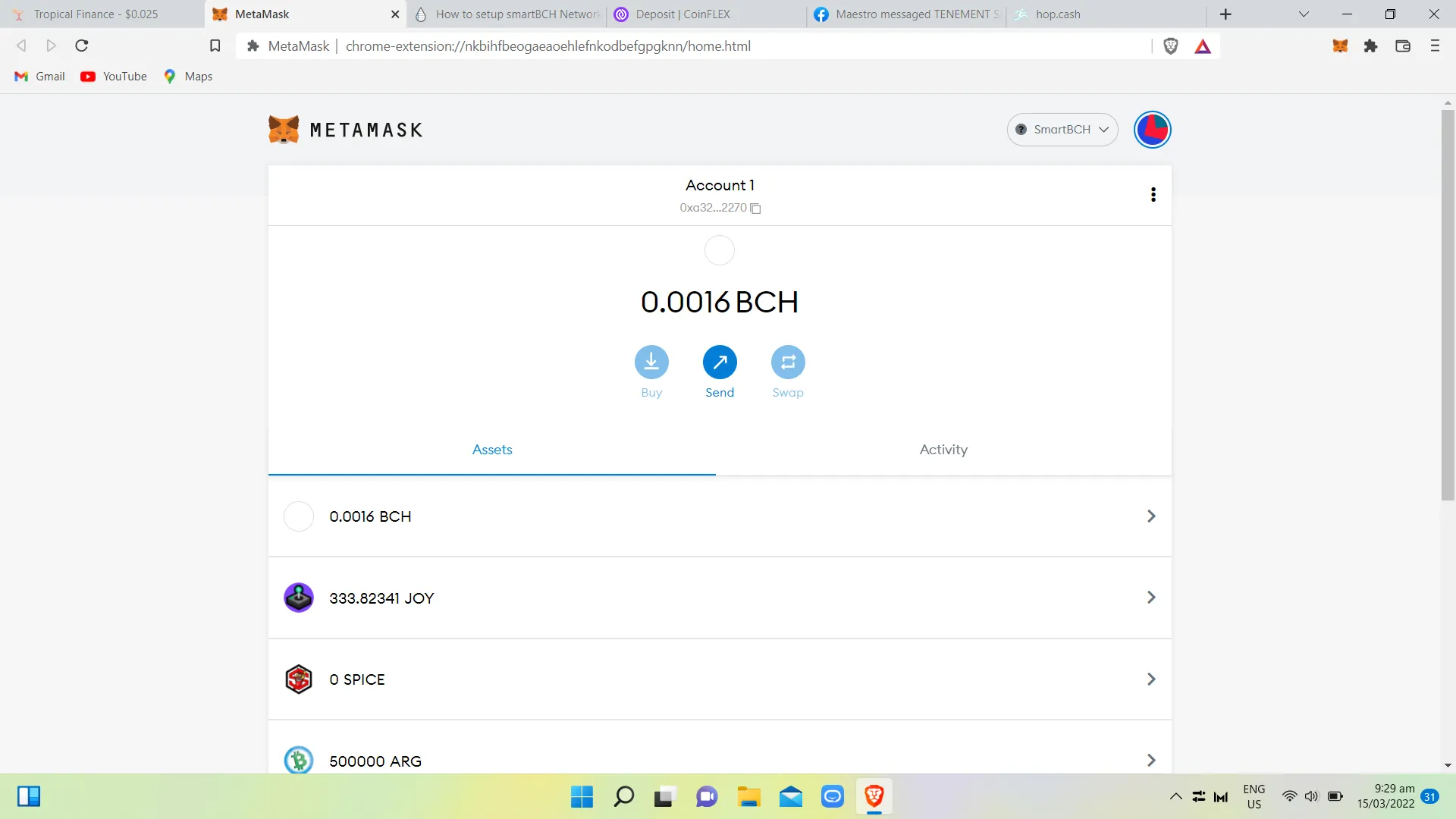Click the 333.82341 JOY token text

click(381, 598)
